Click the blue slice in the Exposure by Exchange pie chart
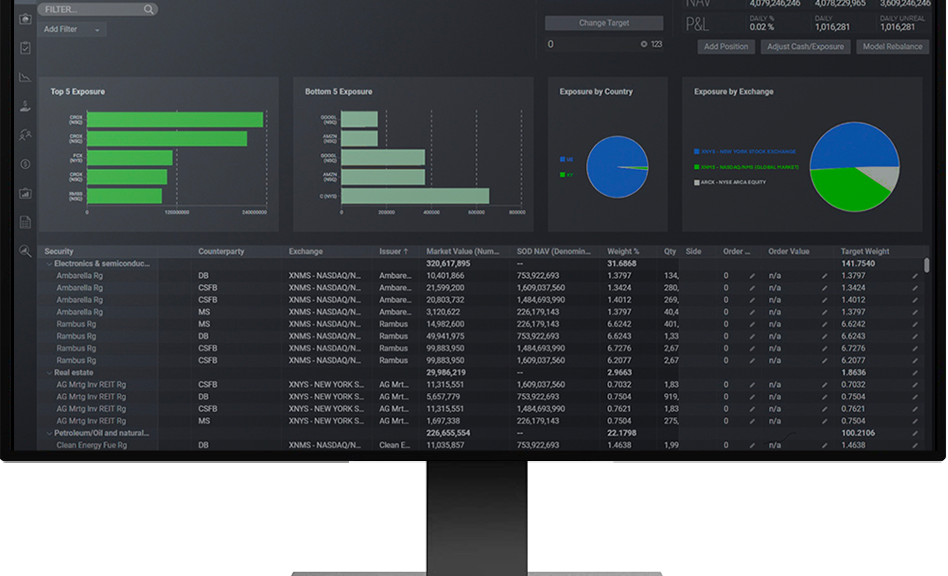The height and width of the screenshot is (576, 948). coord(852,145)
